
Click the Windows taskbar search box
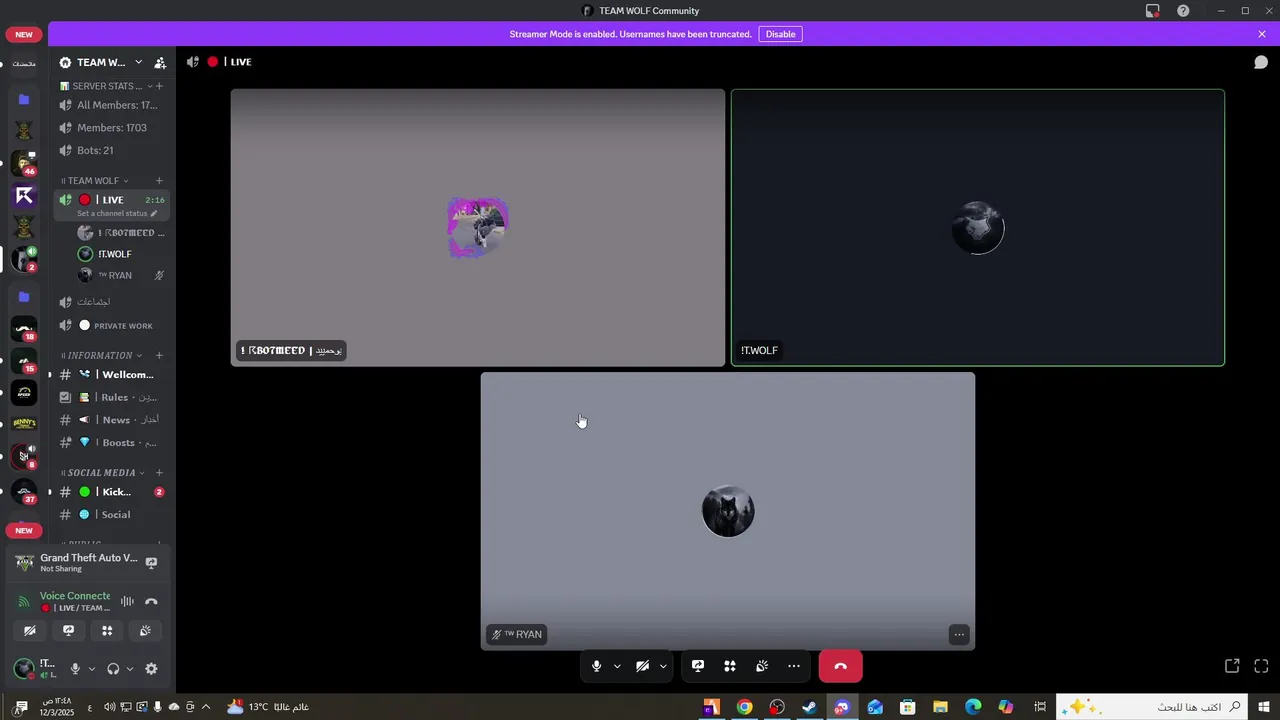click(x=1154, y=707)
